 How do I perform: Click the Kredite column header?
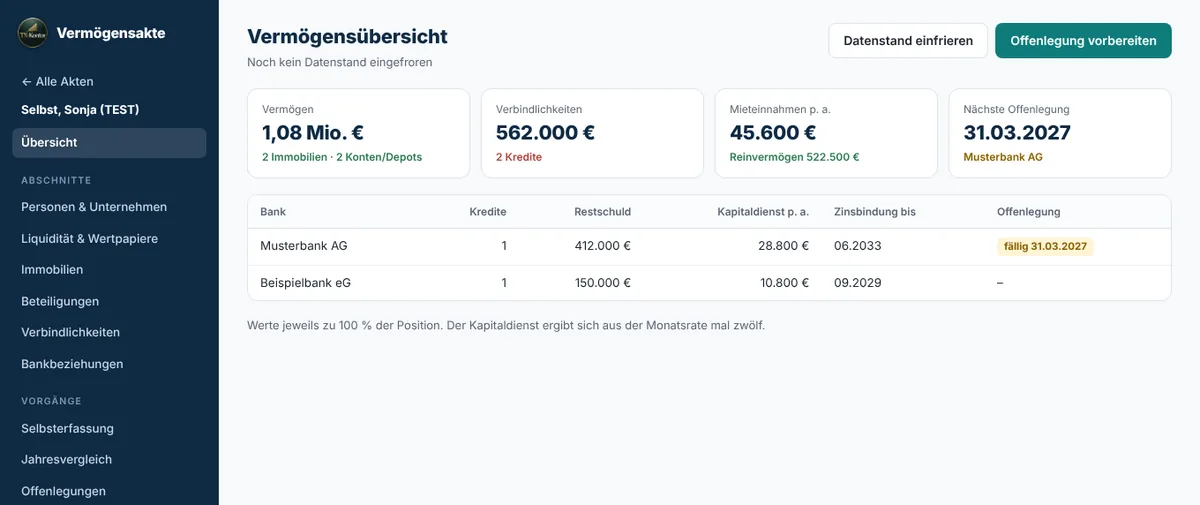tap(488, 212)
